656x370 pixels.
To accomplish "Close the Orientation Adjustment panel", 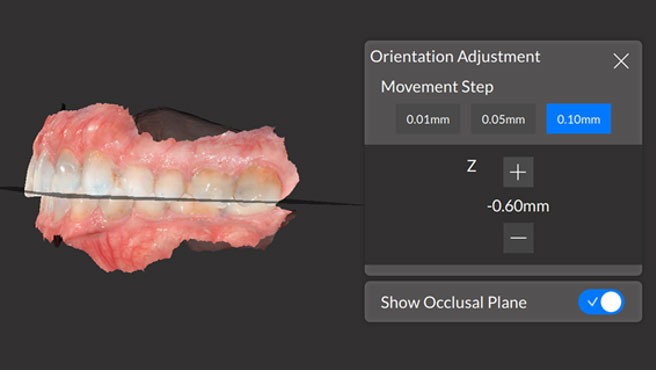I will 621,61.
